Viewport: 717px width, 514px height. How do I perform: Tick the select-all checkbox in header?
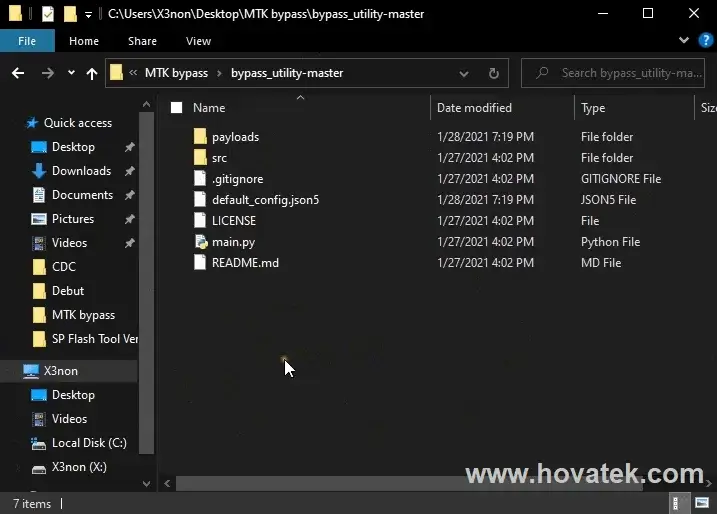pyautogui.click(x=176, y=107)
